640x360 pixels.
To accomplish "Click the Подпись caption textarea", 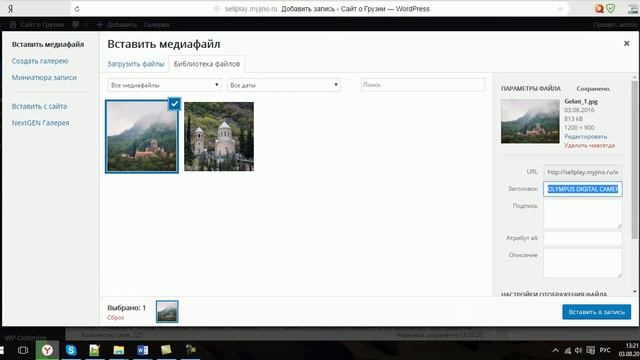I will [x=582, y=213].
